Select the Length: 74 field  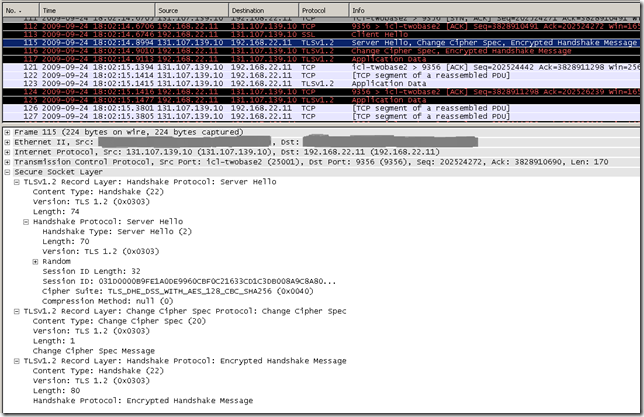[x=56, y=212]
